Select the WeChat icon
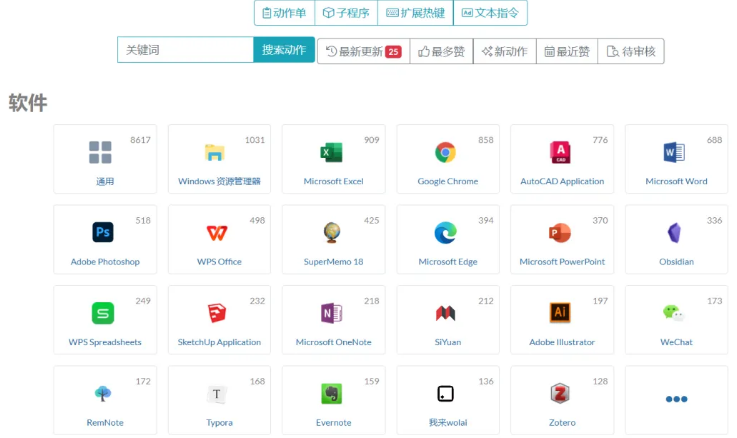Screen dimensions: 737x438 674,313
